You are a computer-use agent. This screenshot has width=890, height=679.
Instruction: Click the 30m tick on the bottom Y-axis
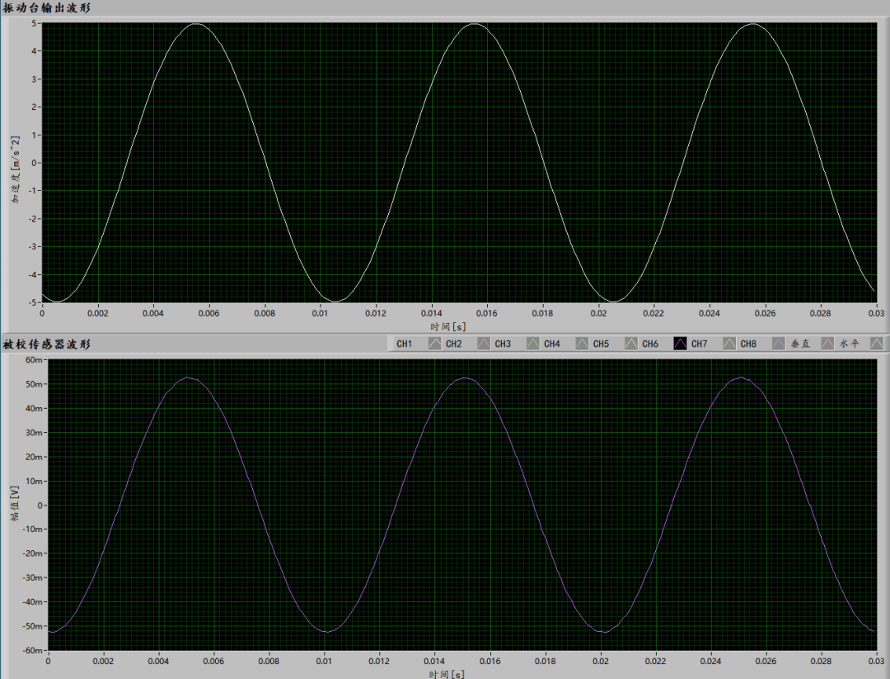(x=34, y=433)
